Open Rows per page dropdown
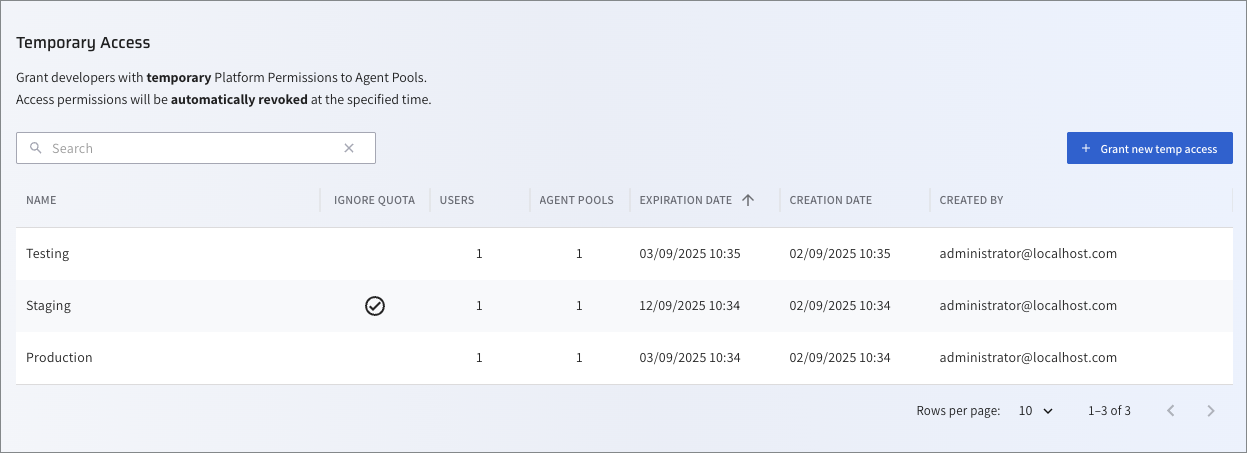Screen dimensions: 1247x453 [x=1036, y=411]
